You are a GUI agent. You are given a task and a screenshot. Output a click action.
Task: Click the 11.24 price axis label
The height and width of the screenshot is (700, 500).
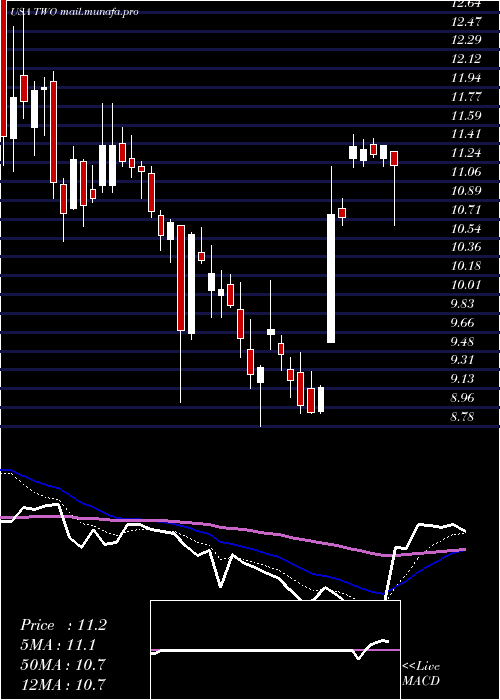(466, 153)
